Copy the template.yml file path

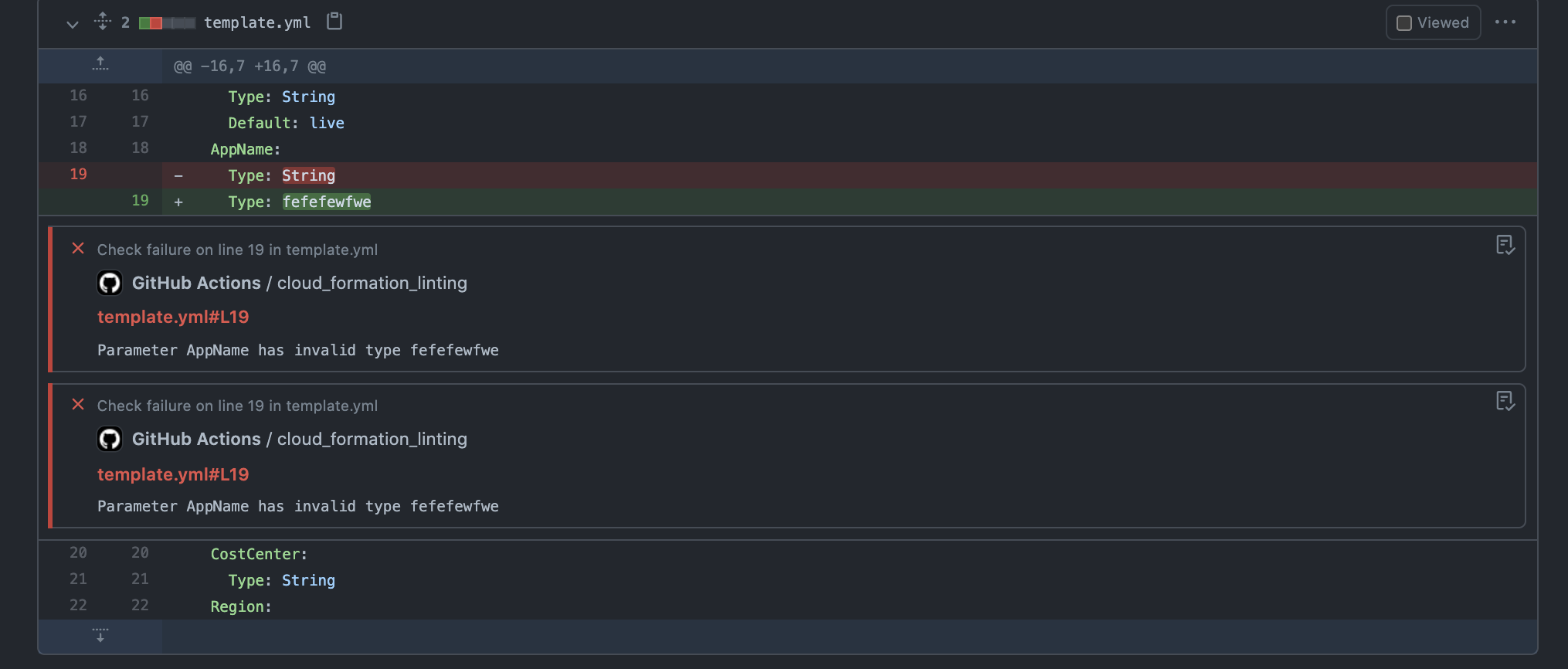point(334,22)
